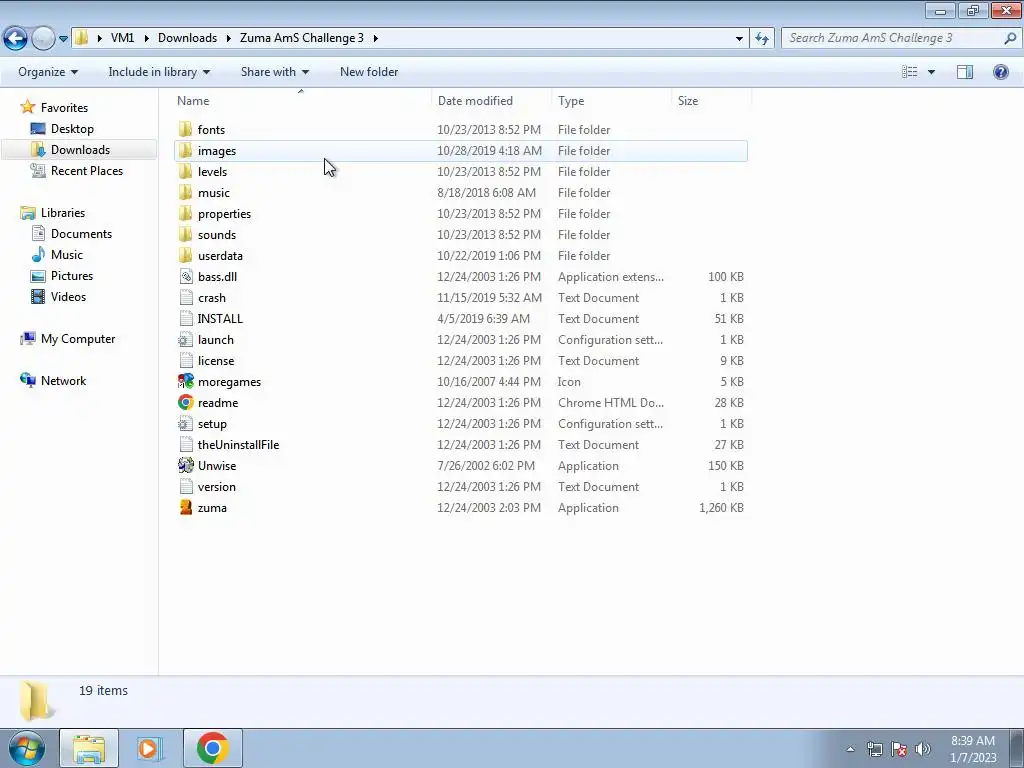
Task: Open the Music library
Action: 67,255
